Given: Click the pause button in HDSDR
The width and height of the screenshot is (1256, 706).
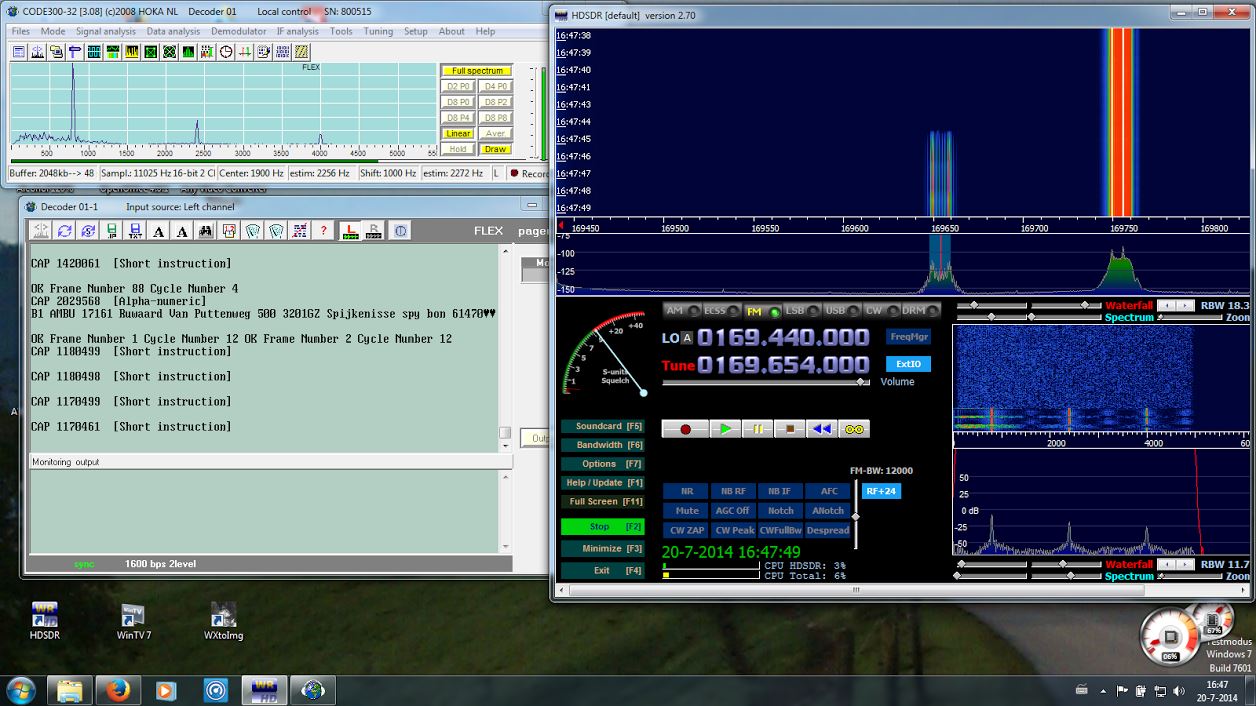Looking at the screenshot, I should click(757, 429).
